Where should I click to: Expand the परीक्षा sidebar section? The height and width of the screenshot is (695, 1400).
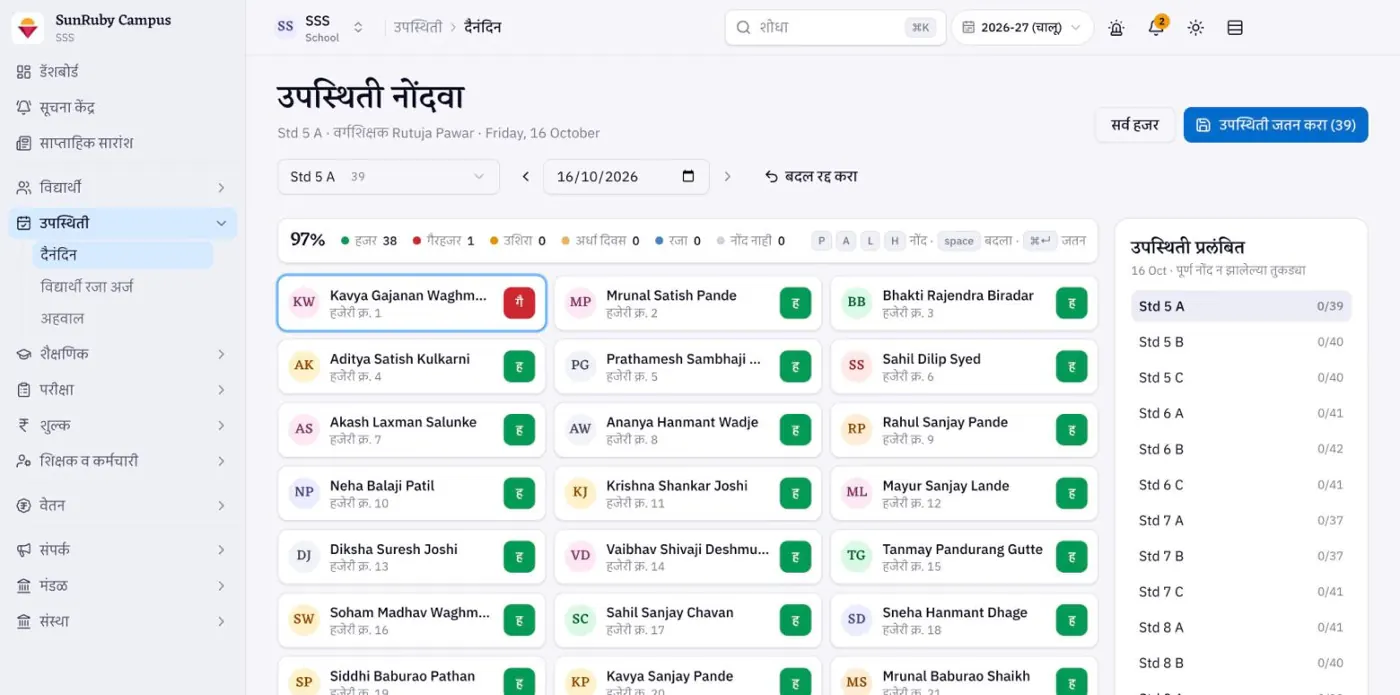pyautogui.click(x=122, y=390)
